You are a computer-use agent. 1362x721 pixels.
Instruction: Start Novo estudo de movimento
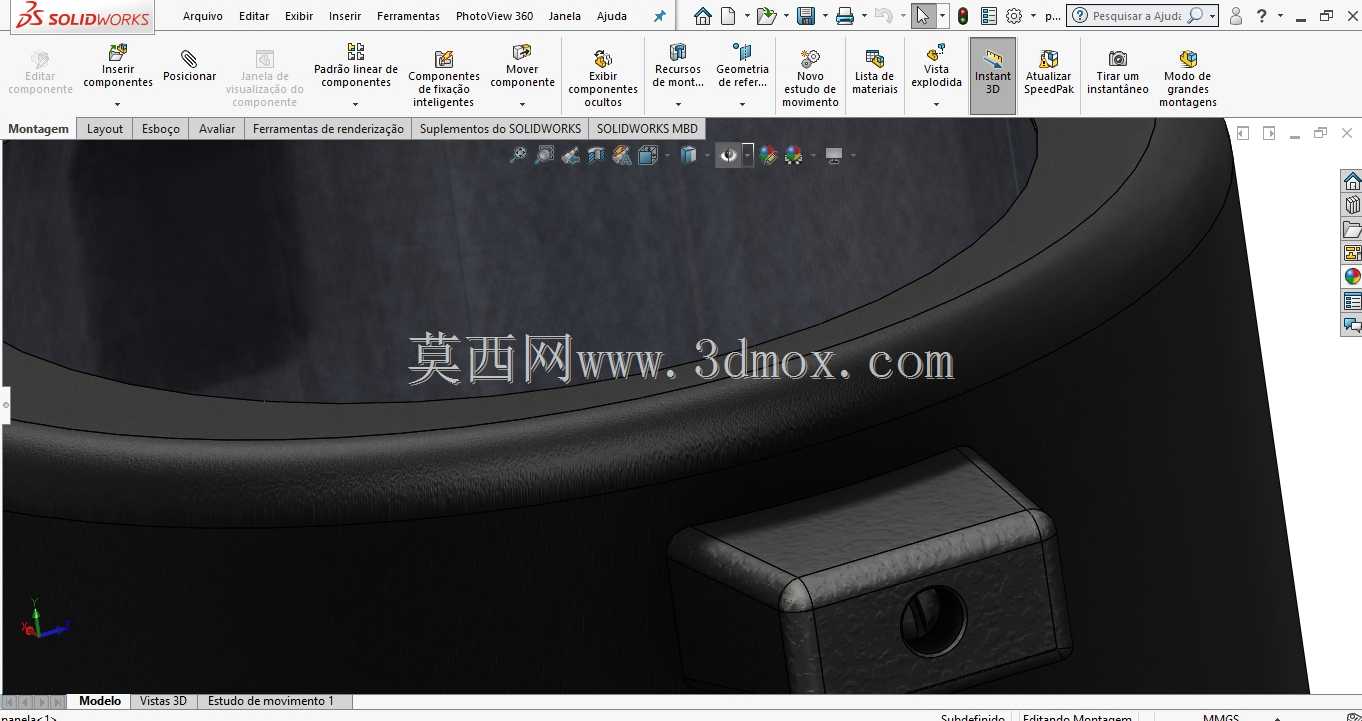pos(810,79)
